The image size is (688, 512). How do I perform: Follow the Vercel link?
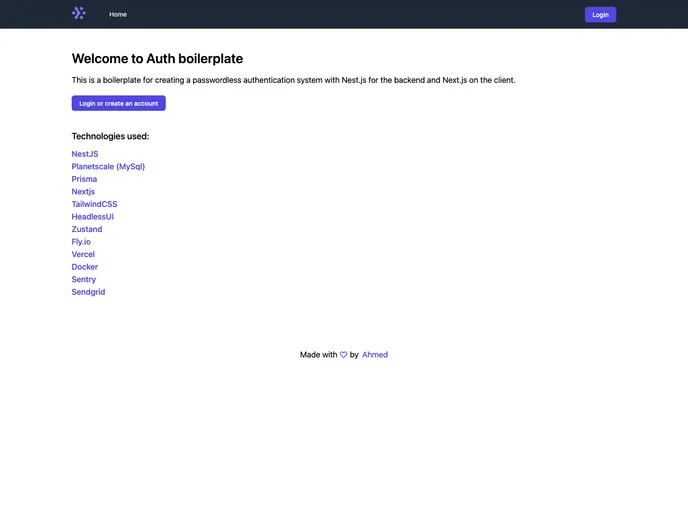83,255
